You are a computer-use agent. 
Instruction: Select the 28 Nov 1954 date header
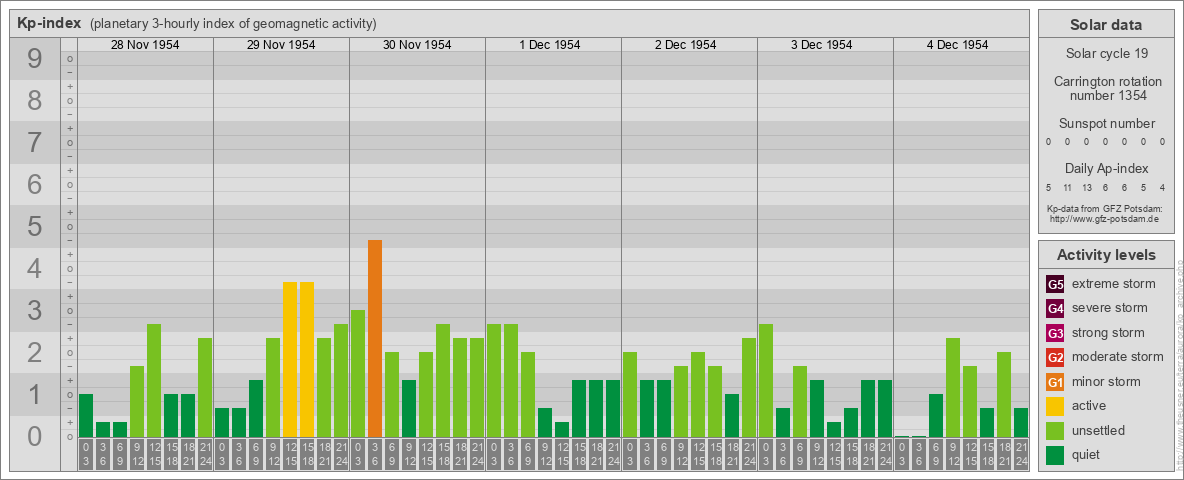[145, 45]
